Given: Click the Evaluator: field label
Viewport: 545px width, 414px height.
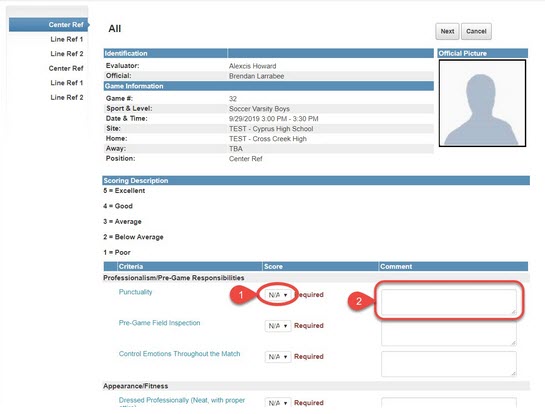Looking at the screenshot, I should tap(122, 66).
